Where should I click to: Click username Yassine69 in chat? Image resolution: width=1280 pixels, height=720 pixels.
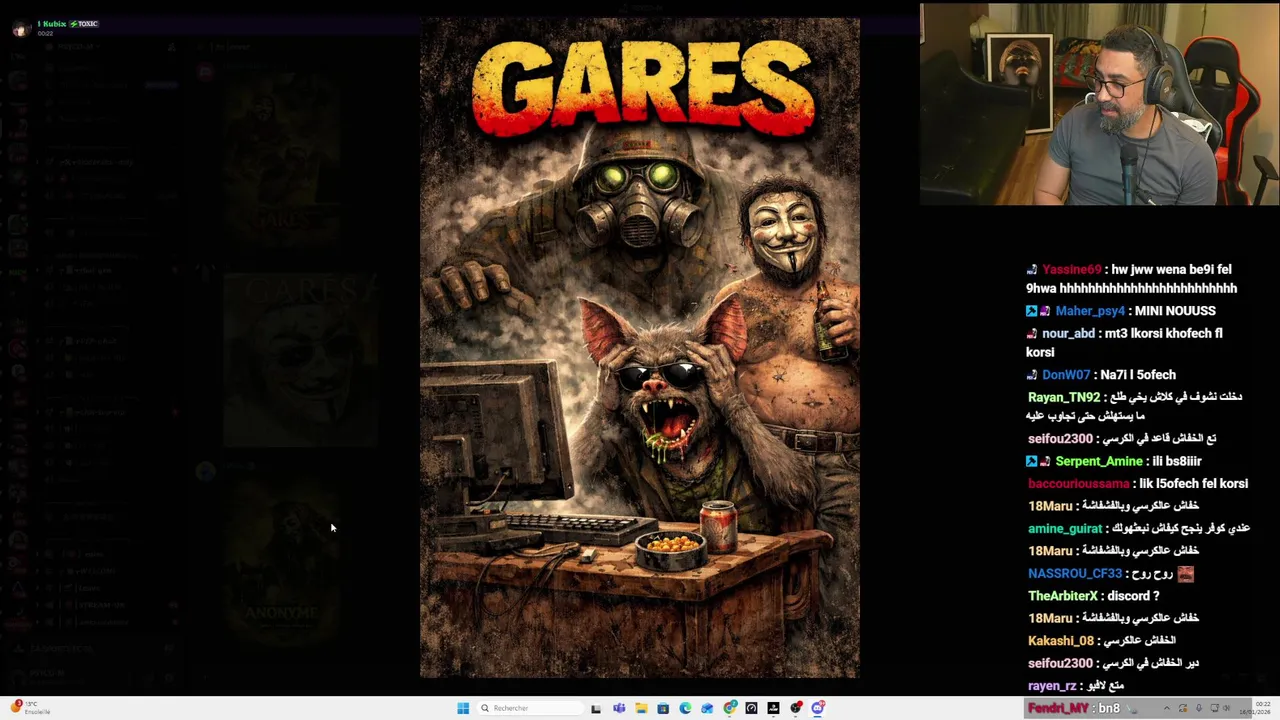point(1071,269)
